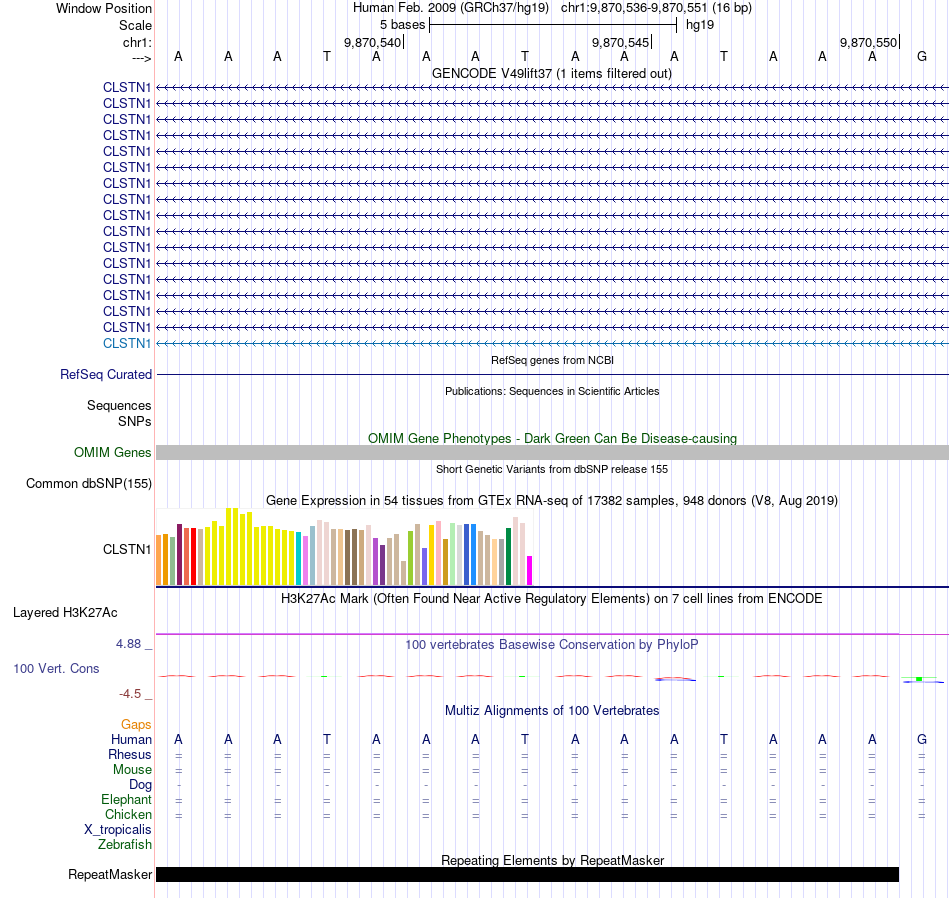The height and width of the screenshot is (898, 950).
Task: Click the GENCODE V49lift37 track title
Action: tap(552, 73)
